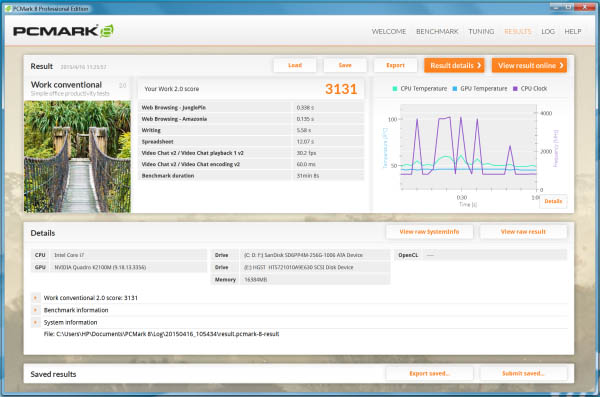
Task: Open the Welcome tab
Action: (389, 31)
